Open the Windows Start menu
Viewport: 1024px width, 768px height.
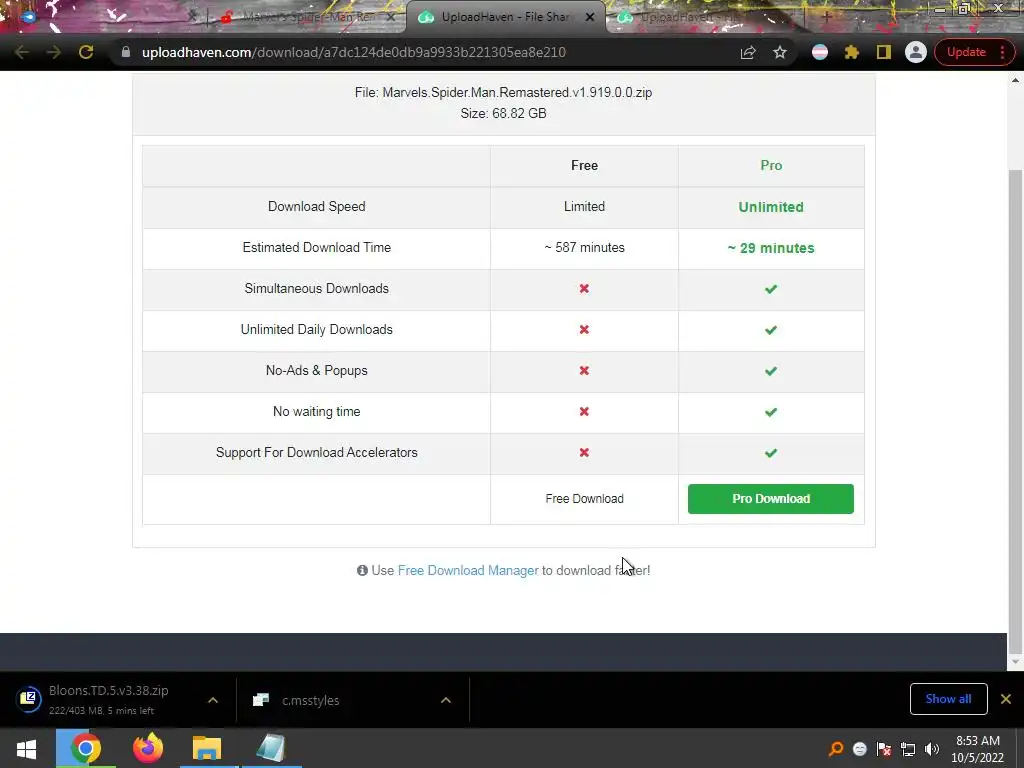click(x=26, y=748)
